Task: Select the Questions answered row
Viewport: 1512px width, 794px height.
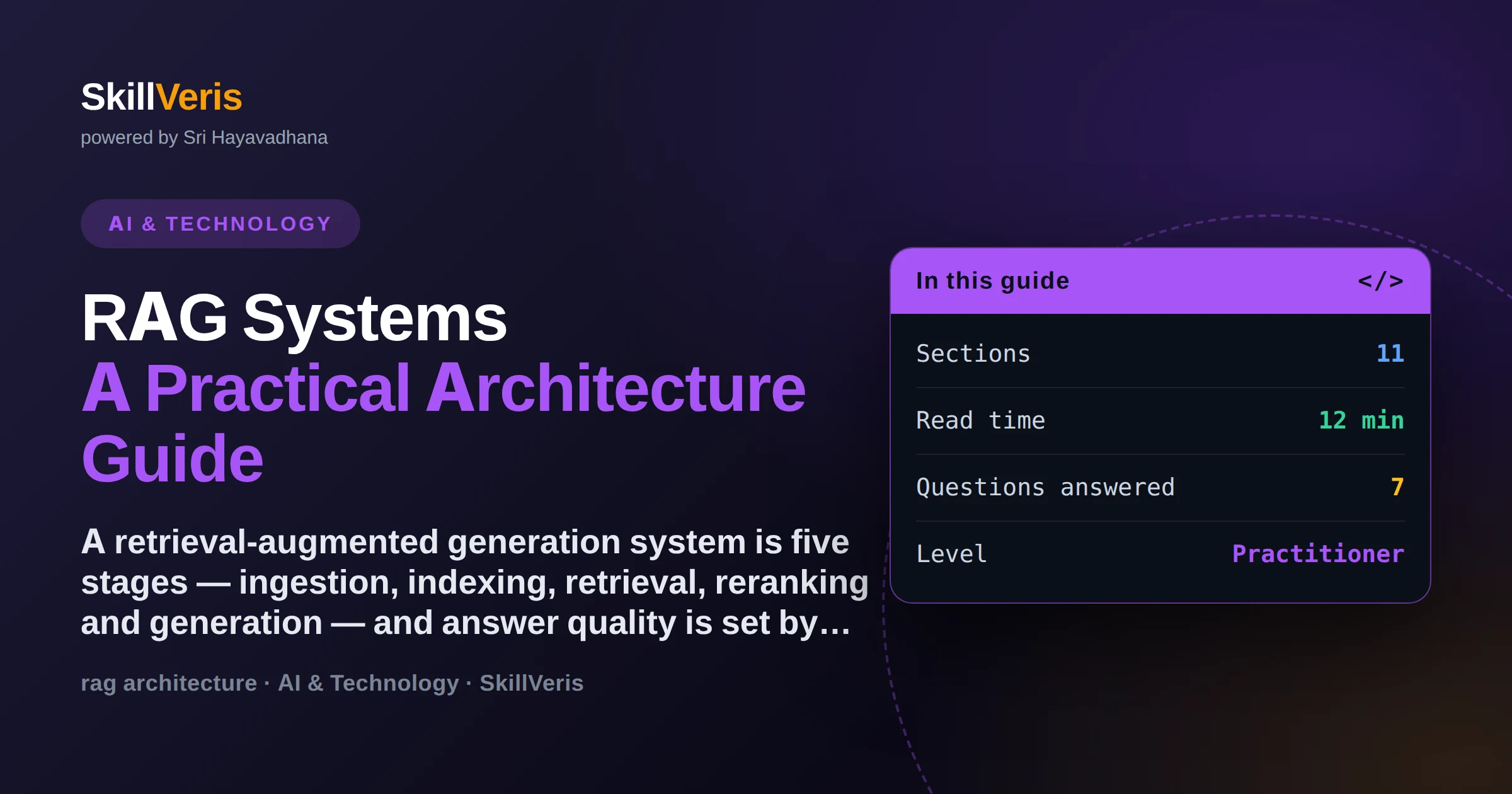Action: pyautogui.click(x=1160, y=487)
